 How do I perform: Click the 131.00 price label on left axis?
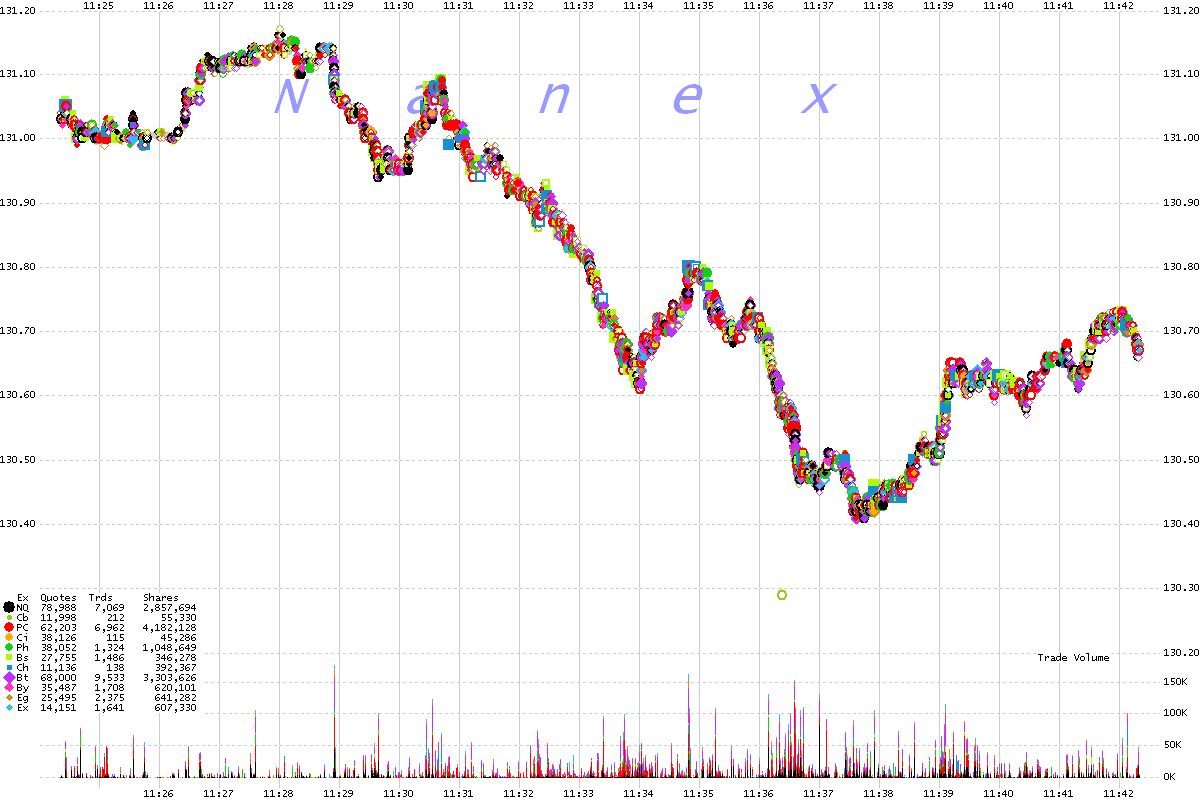tap(18, 138)
